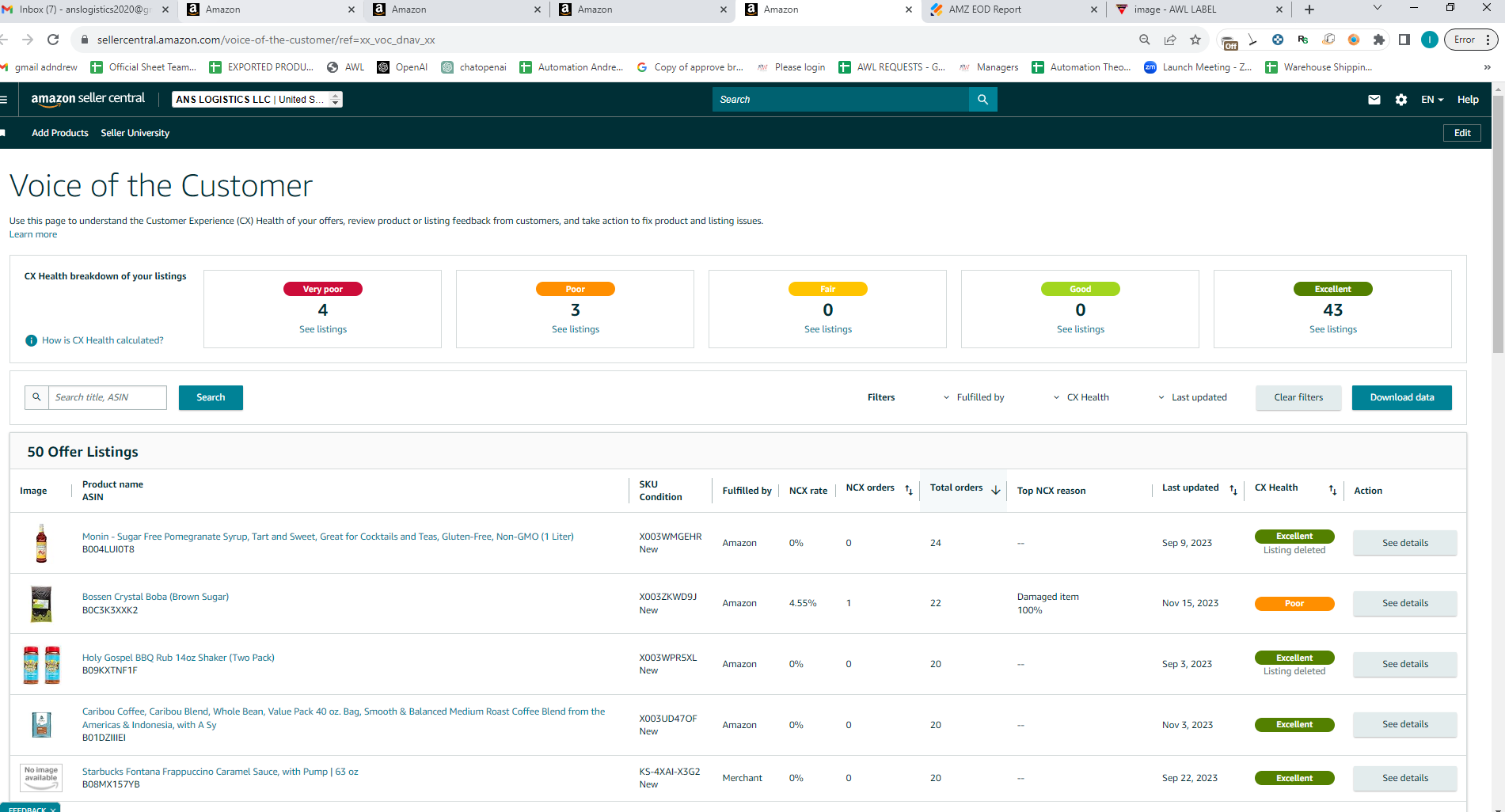
Task: Open the browser side panel icon
Action: coord(1404,40)
